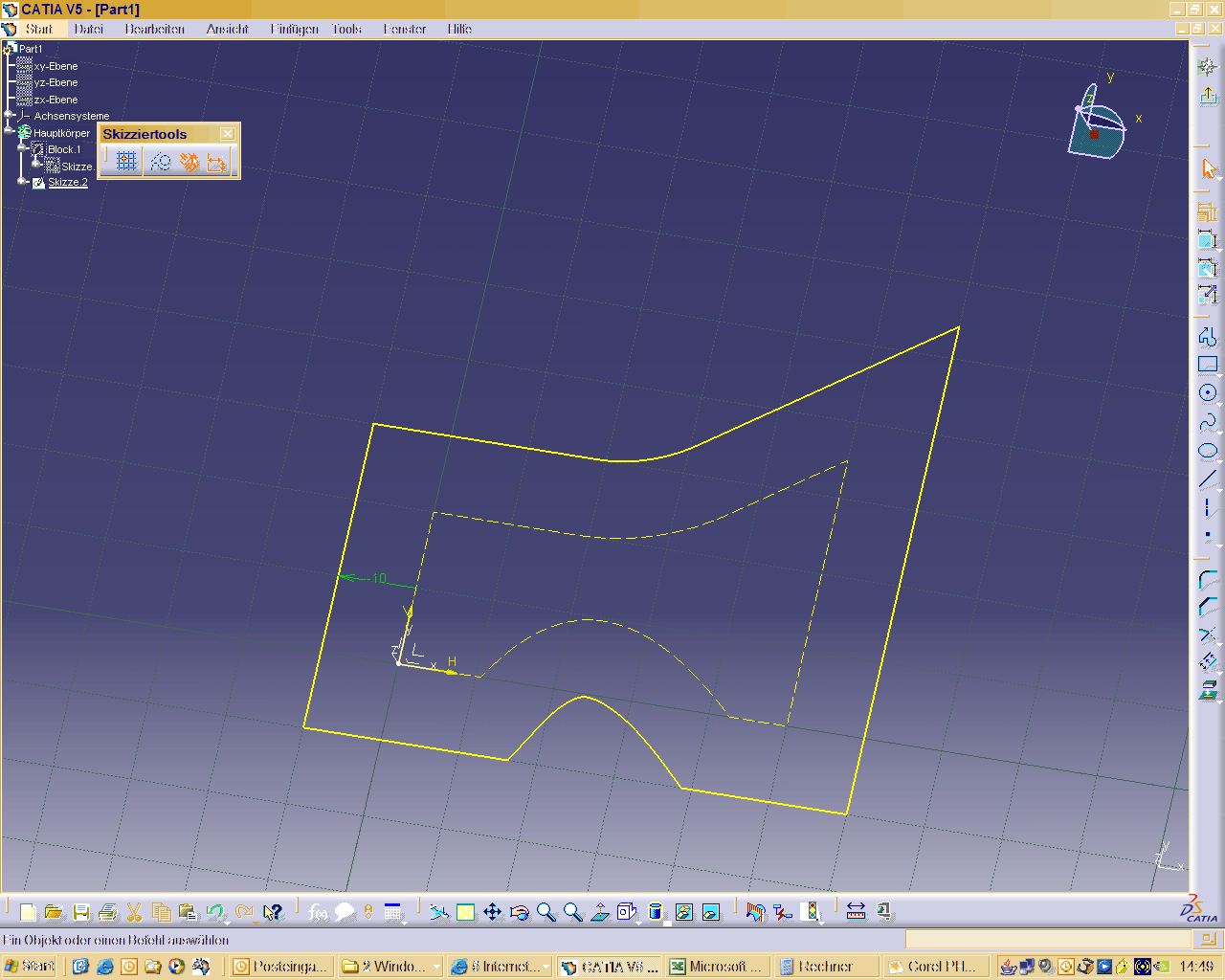
Task: Click the Pan view icon
Action: click(x=493, y=912)
